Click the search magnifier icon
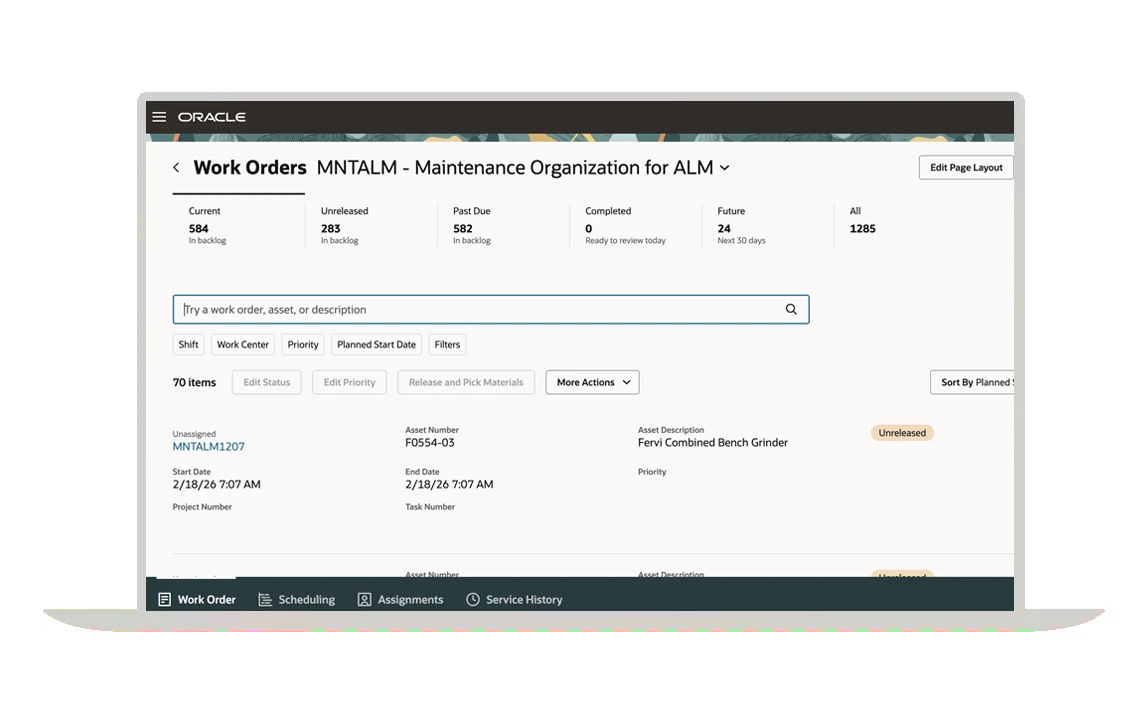This screenshot has height=724, width=1148. (791, 310)
